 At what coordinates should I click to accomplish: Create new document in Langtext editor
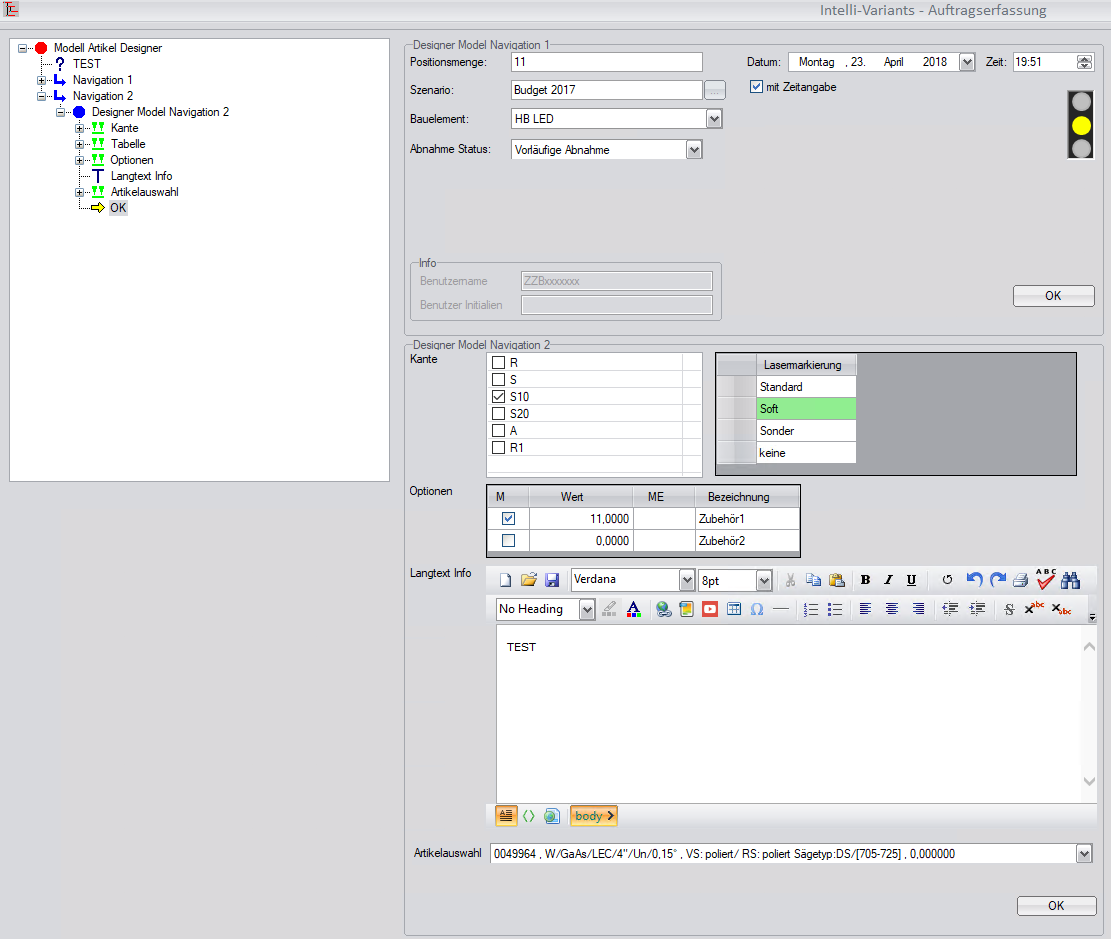505,580
